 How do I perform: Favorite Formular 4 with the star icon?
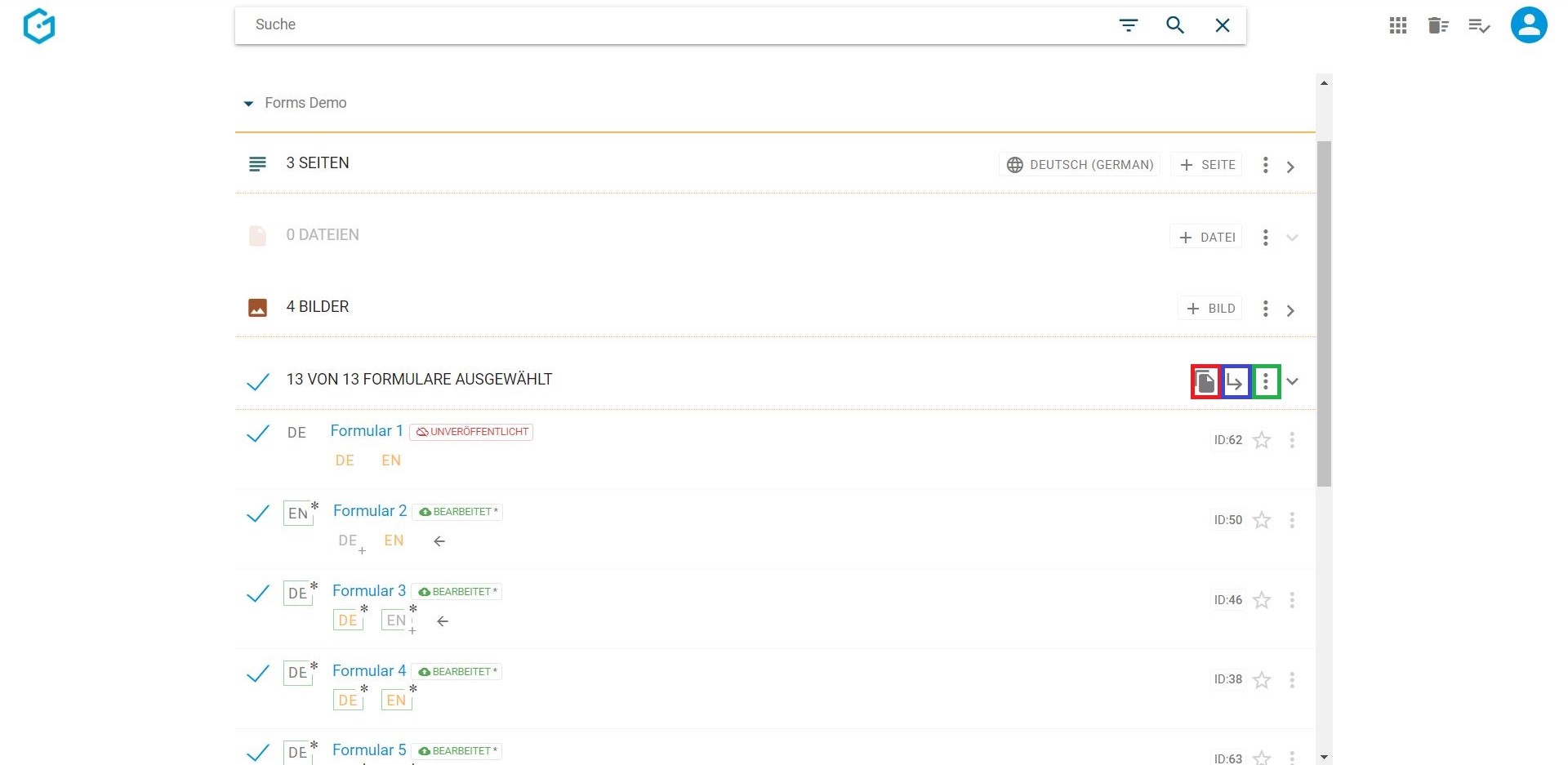1262,679
